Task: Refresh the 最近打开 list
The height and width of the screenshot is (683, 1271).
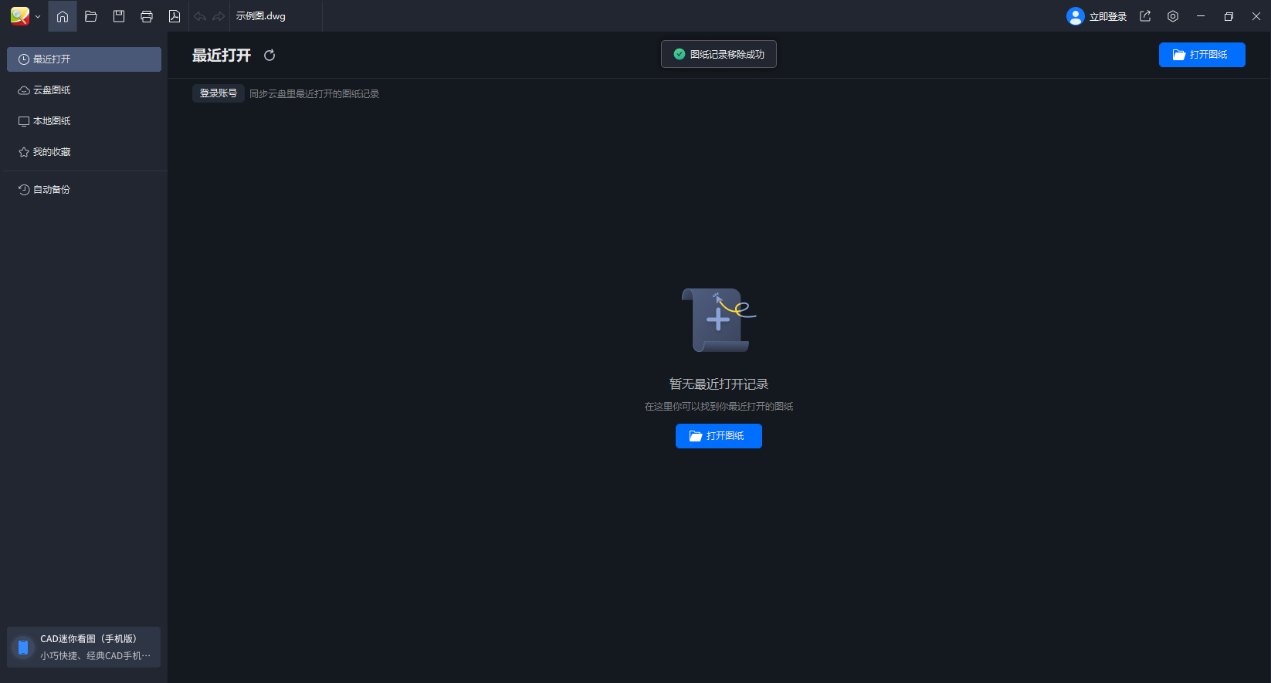Action: tap(269, 55)
